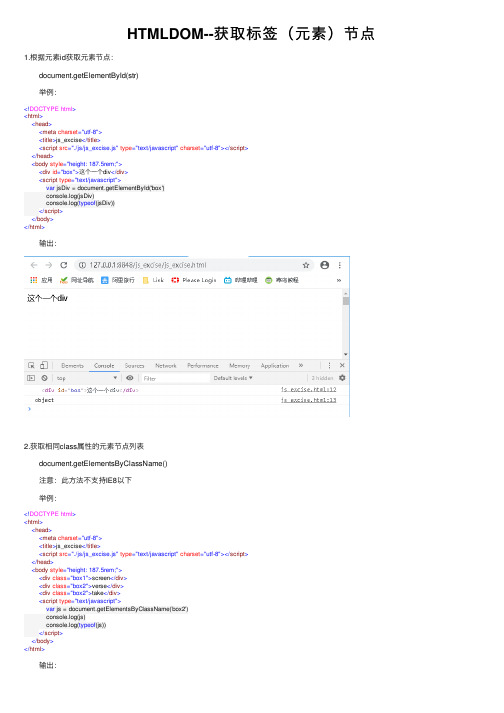Toggle the DevTools device toolbar icon
This screenshot has width=504, height=713.
[44, 365]
